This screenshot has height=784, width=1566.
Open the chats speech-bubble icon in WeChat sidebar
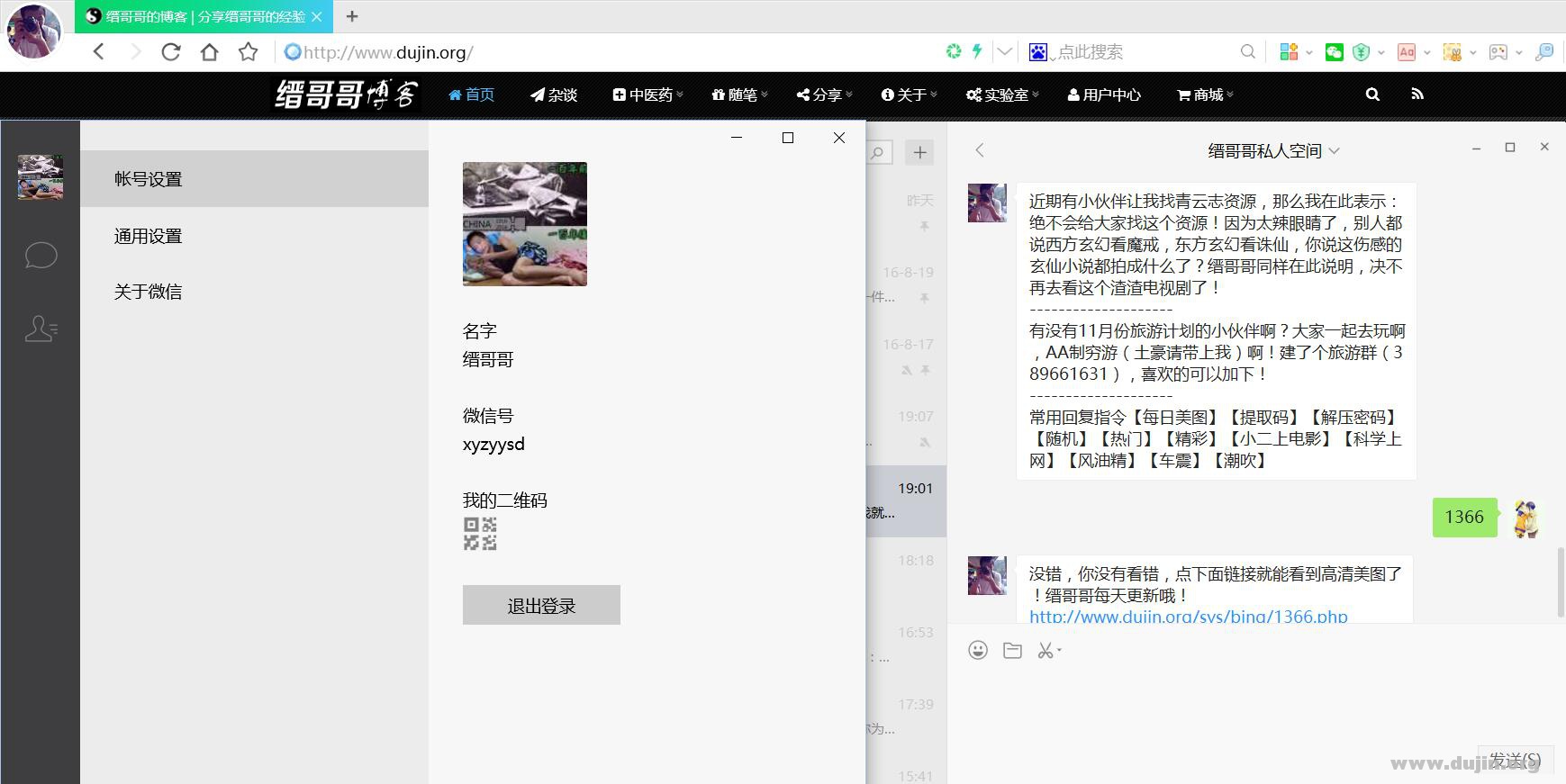[41, 256]
